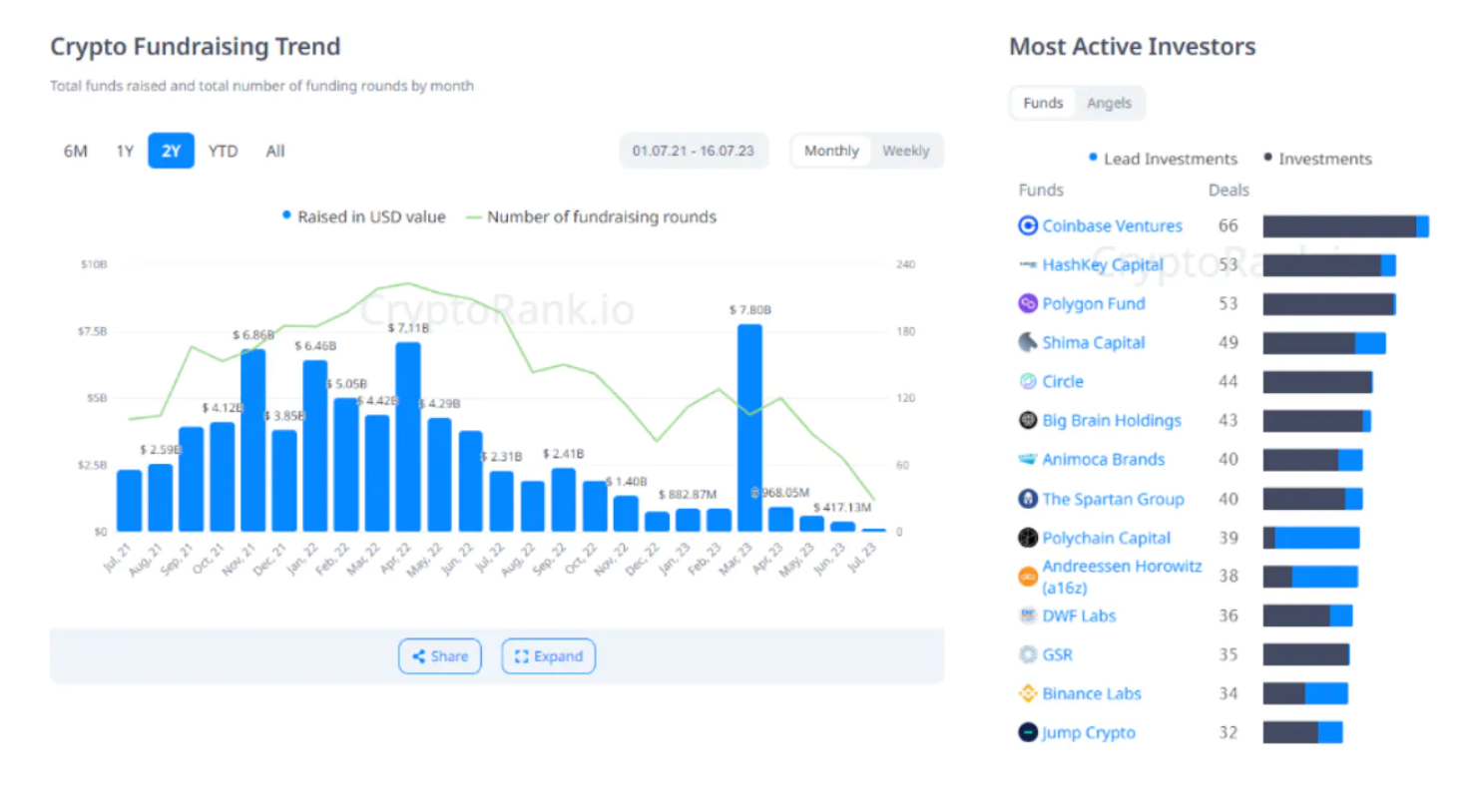Click the Shima Capital logo icon
This screenshot has width=1475, height=812.
pyautogui.click(x=1027, y=342)
